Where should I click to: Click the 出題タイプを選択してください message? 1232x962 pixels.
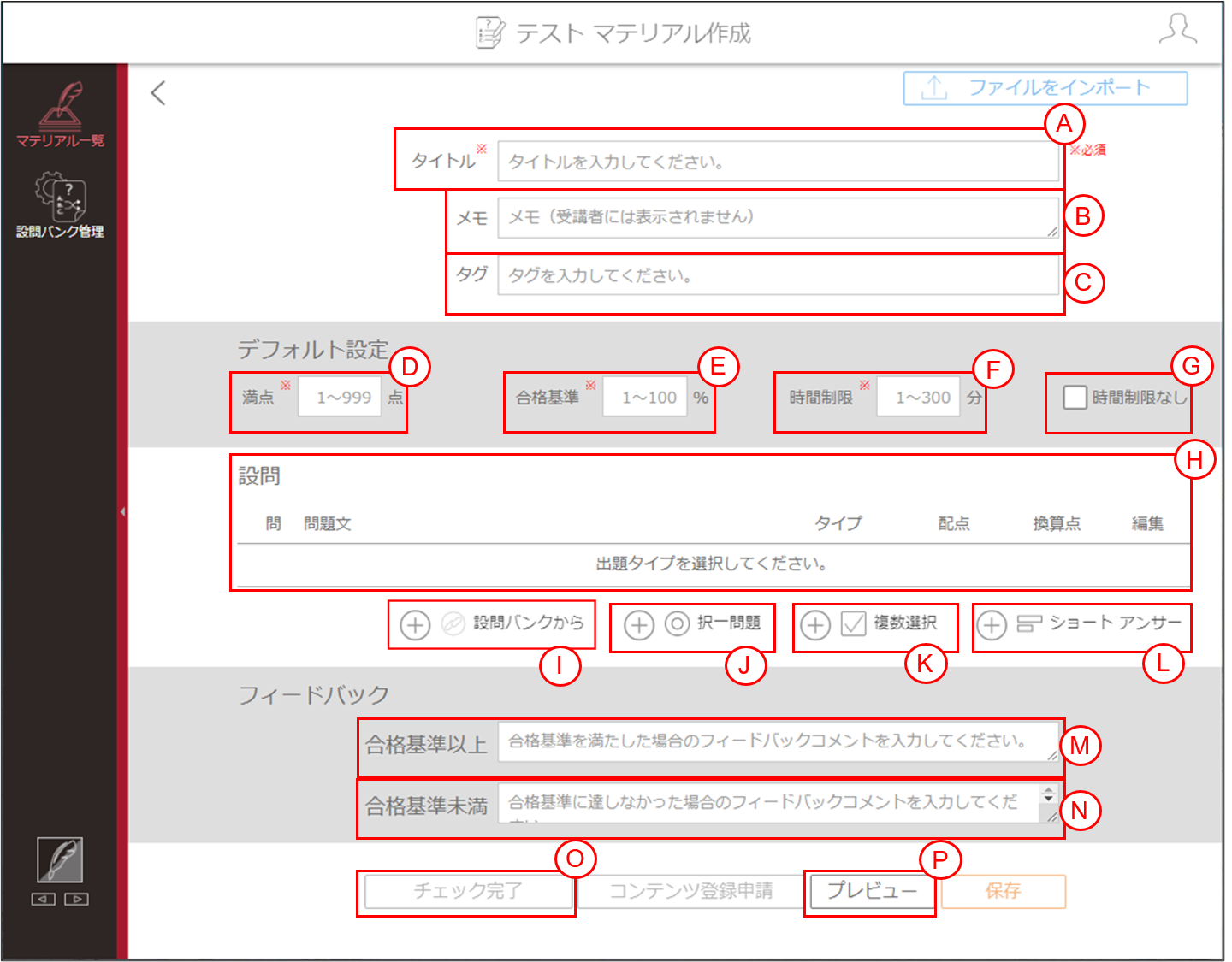click(x=712, y=564)
